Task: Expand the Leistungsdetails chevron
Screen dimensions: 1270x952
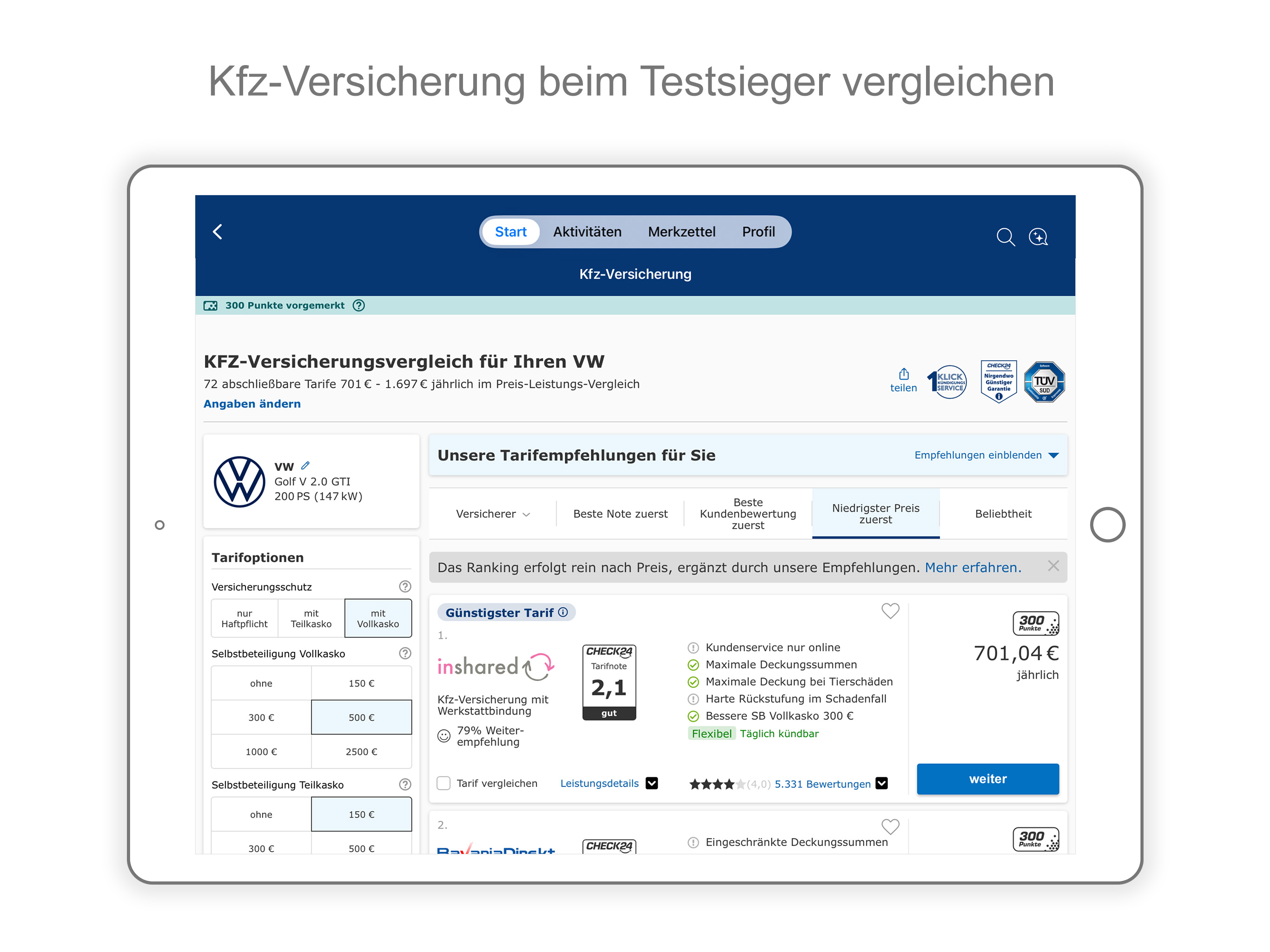Action: 652,783
